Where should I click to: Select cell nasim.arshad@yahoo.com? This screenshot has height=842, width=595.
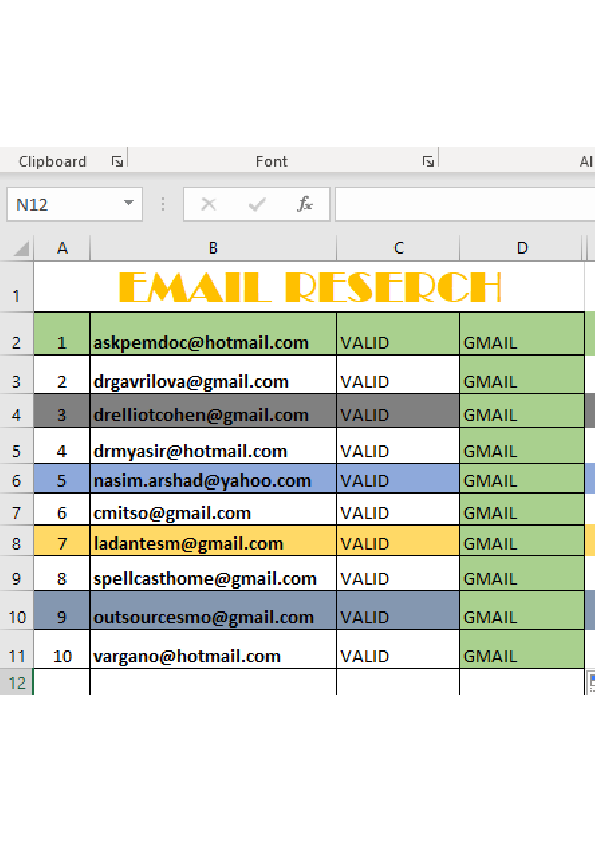(x=213, y=478)
